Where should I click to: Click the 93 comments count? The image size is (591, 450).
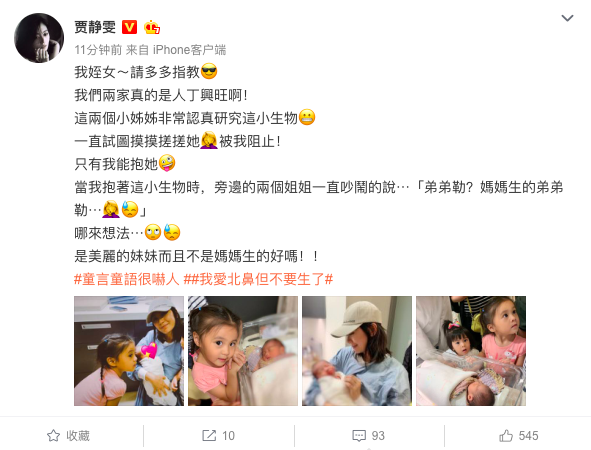[378, 436]
